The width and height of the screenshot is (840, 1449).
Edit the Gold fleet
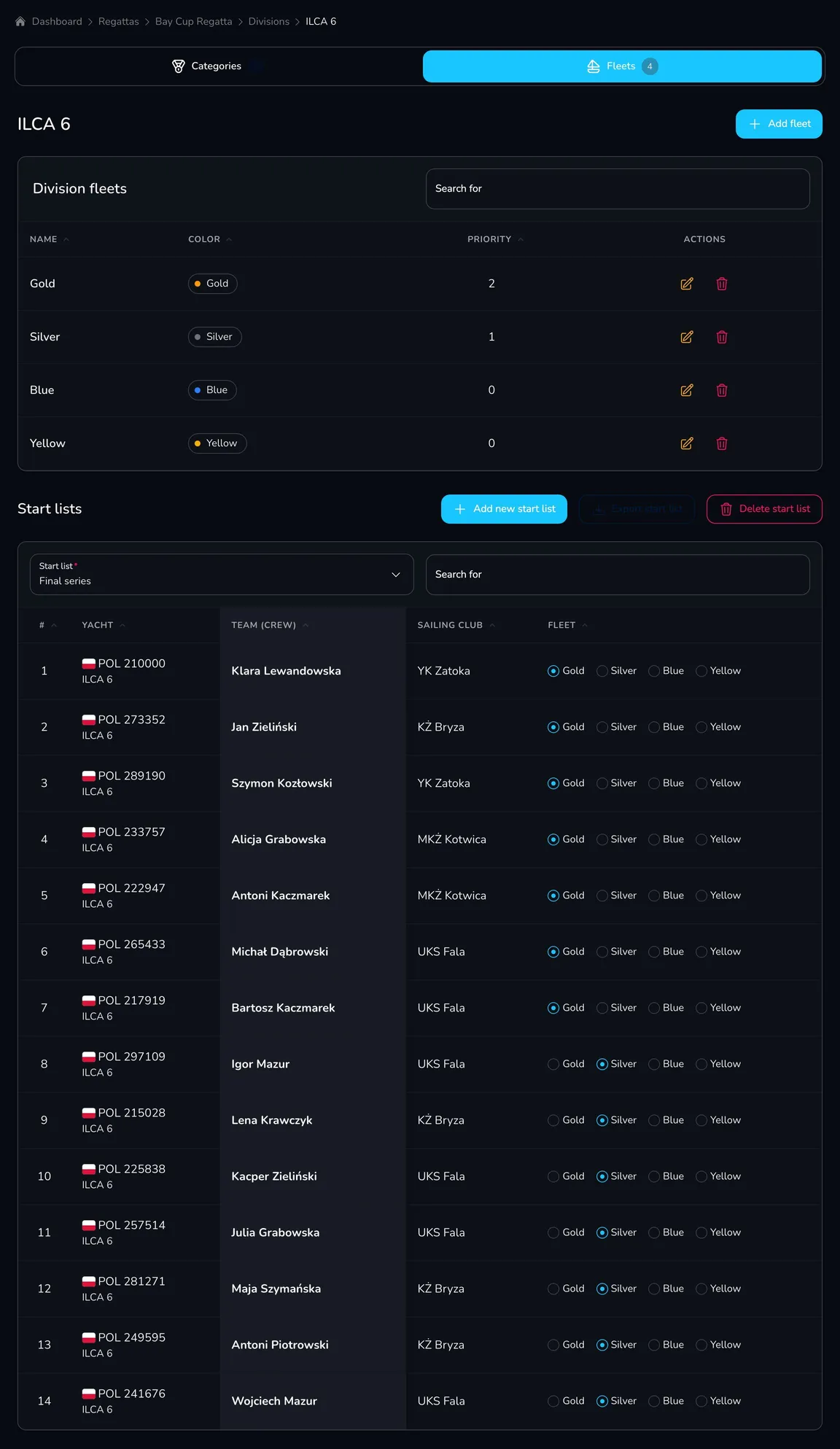687,284
